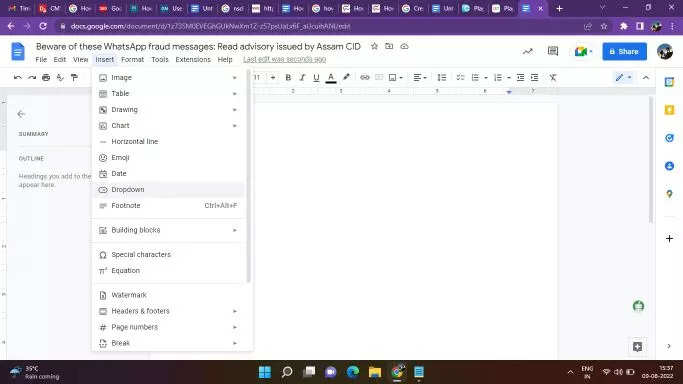Apply Underline formatting
683x384 pixels.
(316, 77)
